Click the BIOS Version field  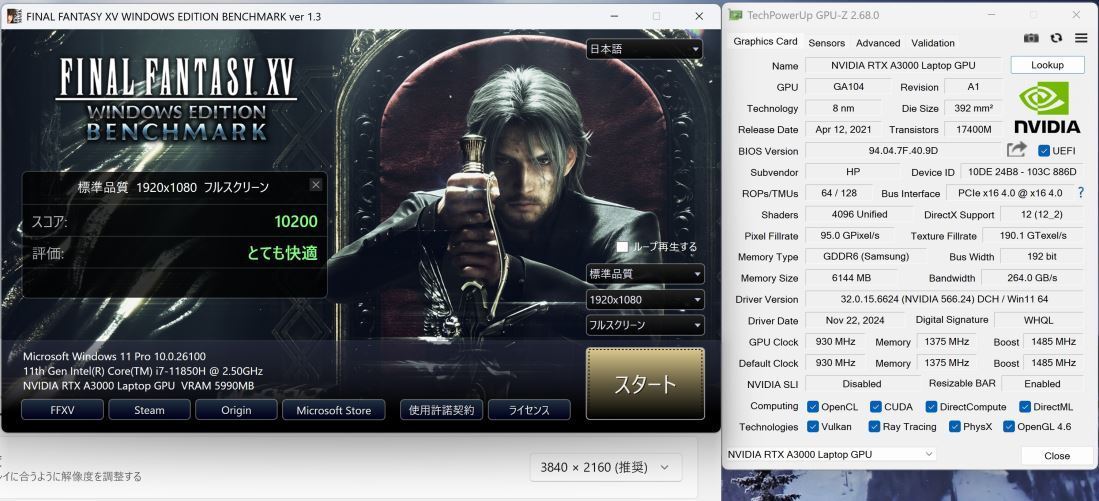tap(903, 151)
